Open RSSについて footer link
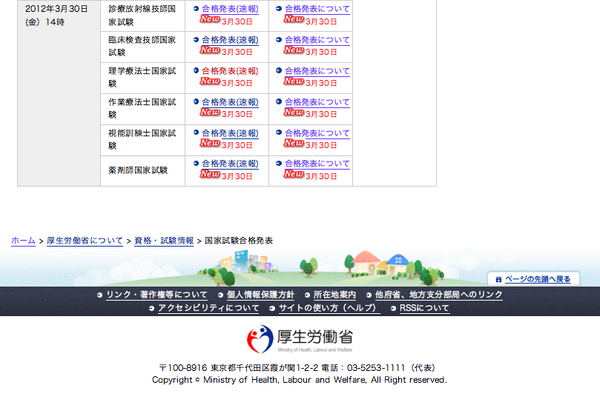Viewport: 600px width, 405px height. pyautogui.click(x=424, y=309)
